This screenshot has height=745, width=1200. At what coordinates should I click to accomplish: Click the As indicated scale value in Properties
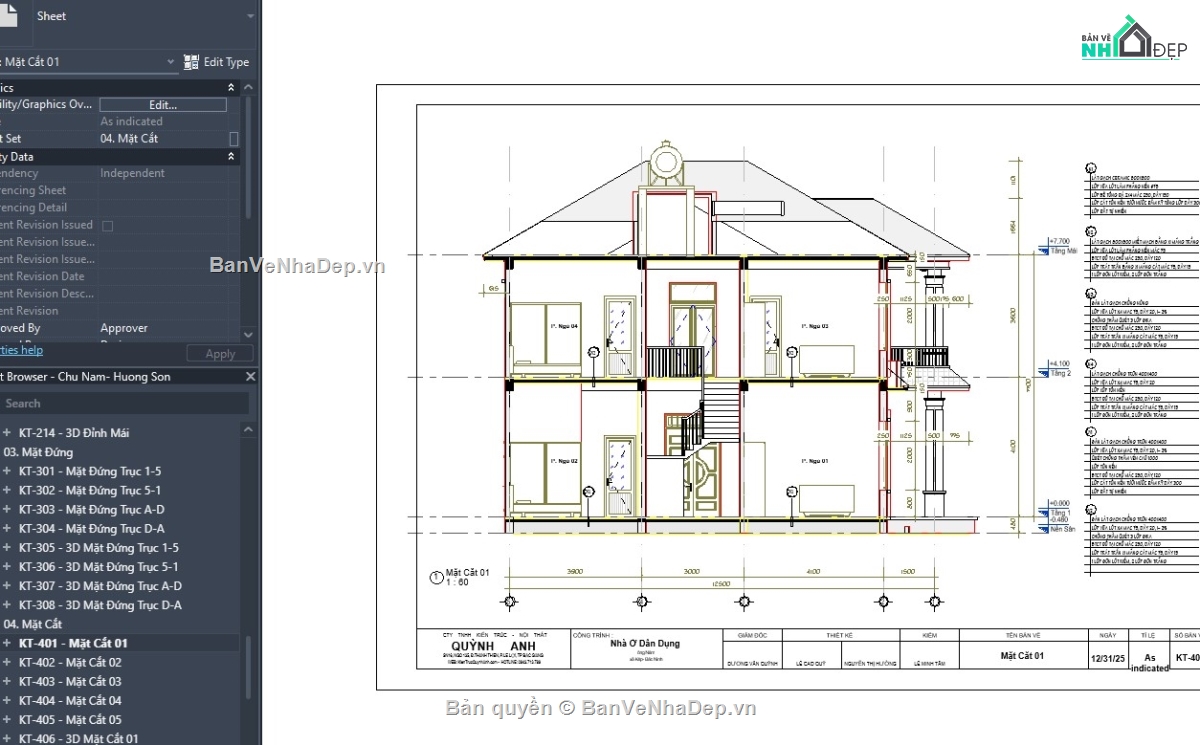point(131,122)
